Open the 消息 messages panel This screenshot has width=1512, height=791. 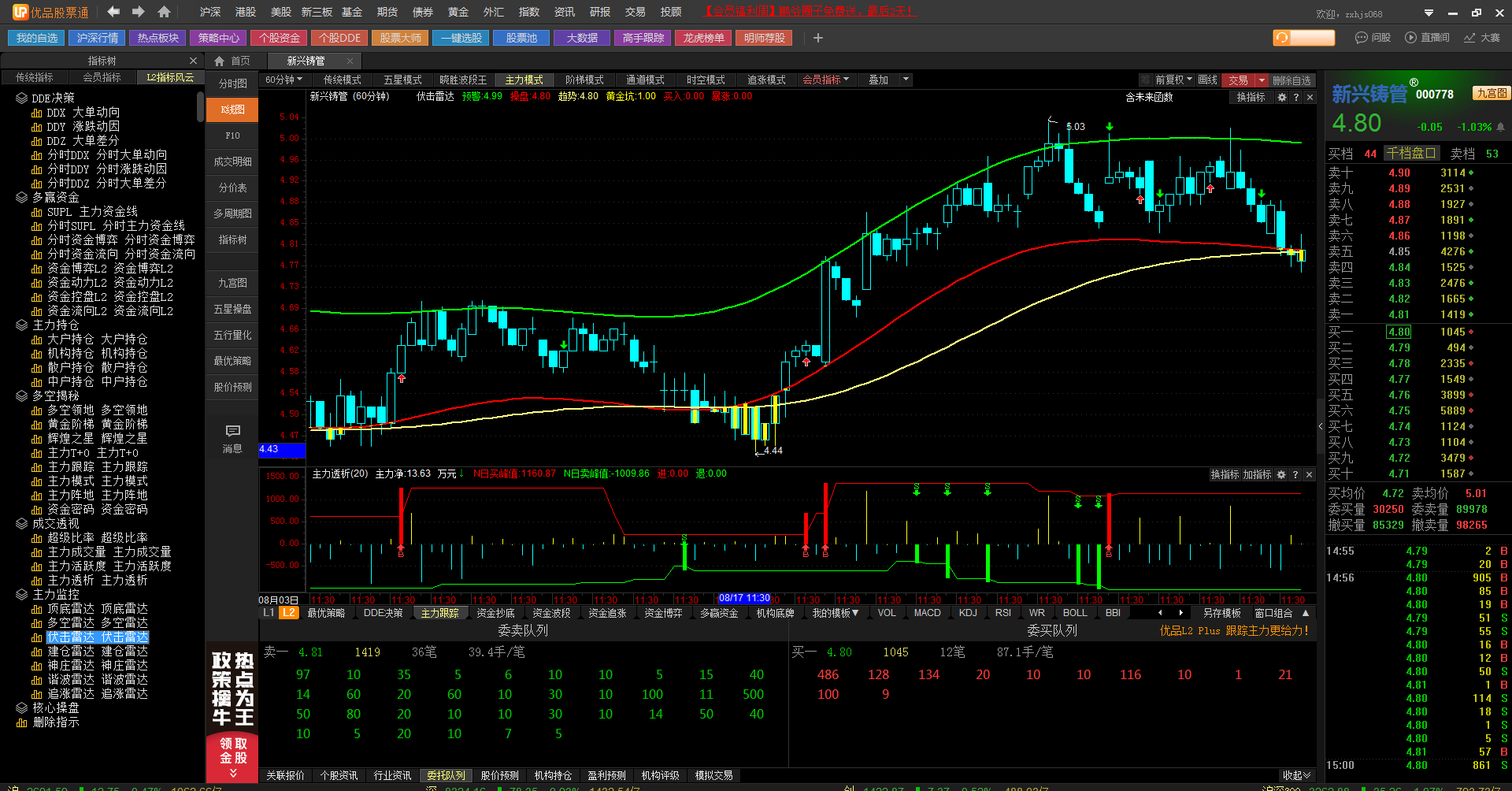[232, 439]
